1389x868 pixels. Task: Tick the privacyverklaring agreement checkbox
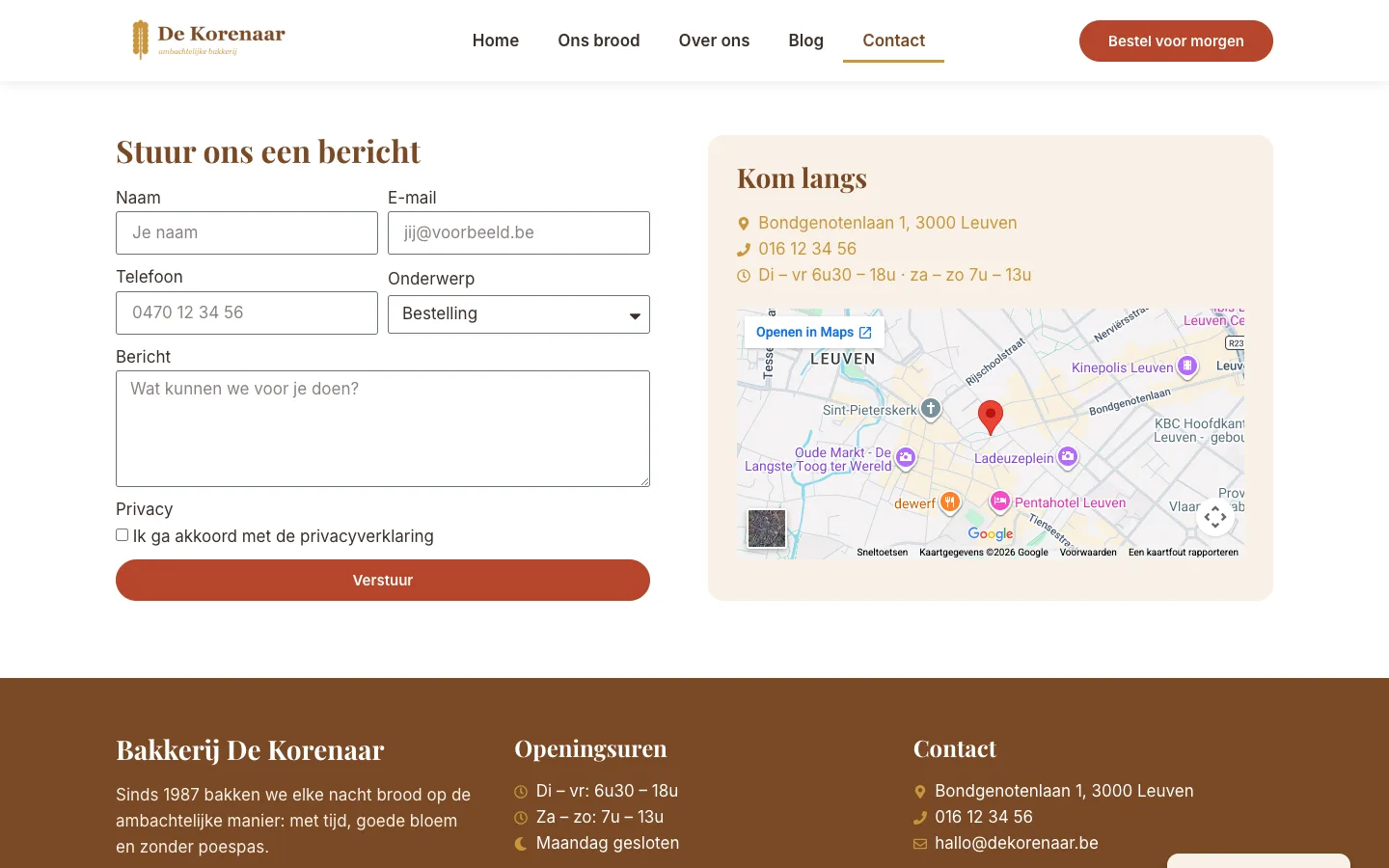123,535
